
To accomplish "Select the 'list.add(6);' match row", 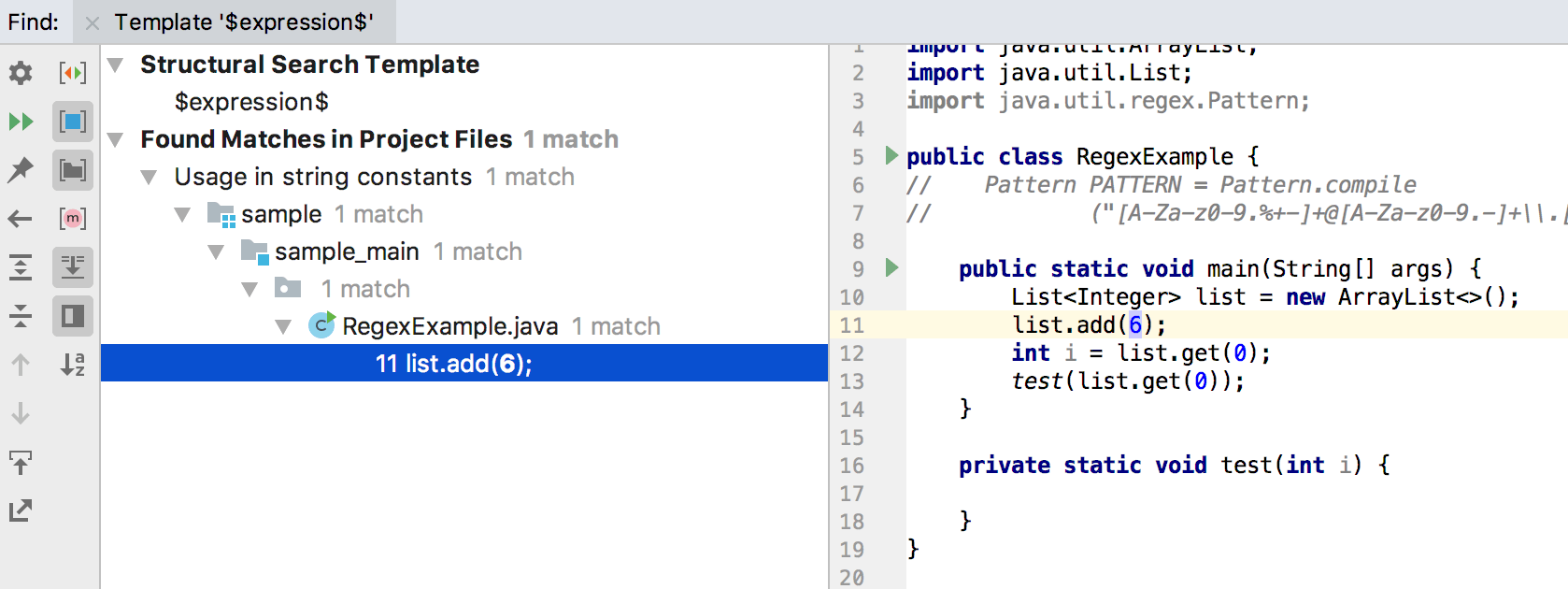I will coord(454,364).
